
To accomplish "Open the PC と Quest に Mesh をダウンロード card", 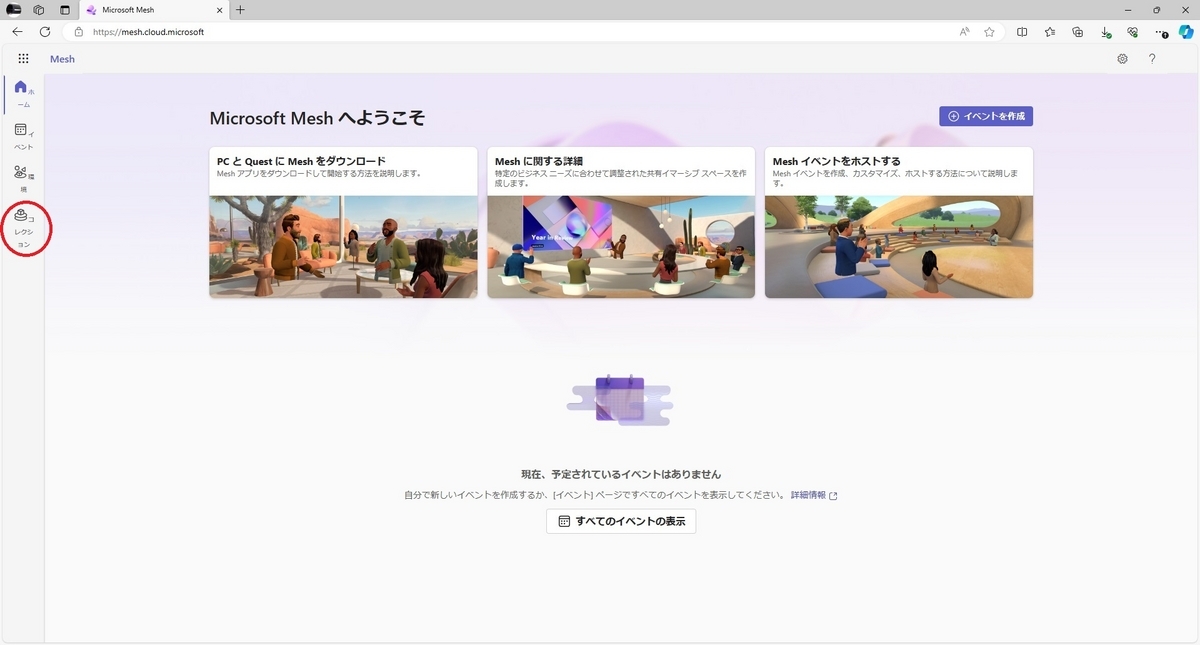I will click(343, 222).
